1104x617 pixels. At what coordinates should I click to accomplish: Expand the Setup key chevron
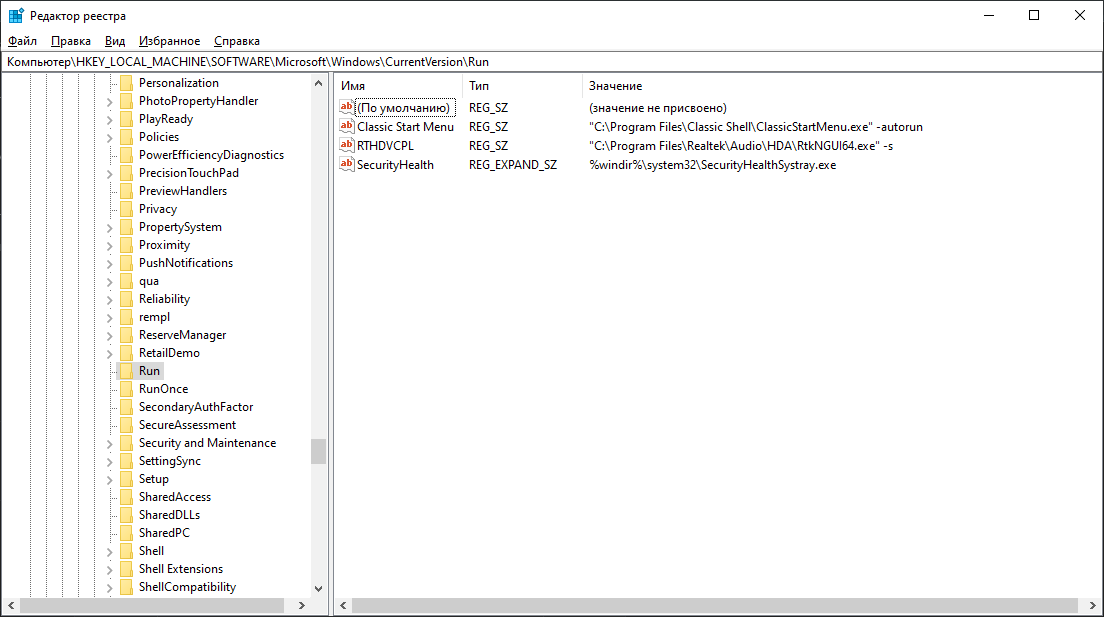(x=109, y=480)
